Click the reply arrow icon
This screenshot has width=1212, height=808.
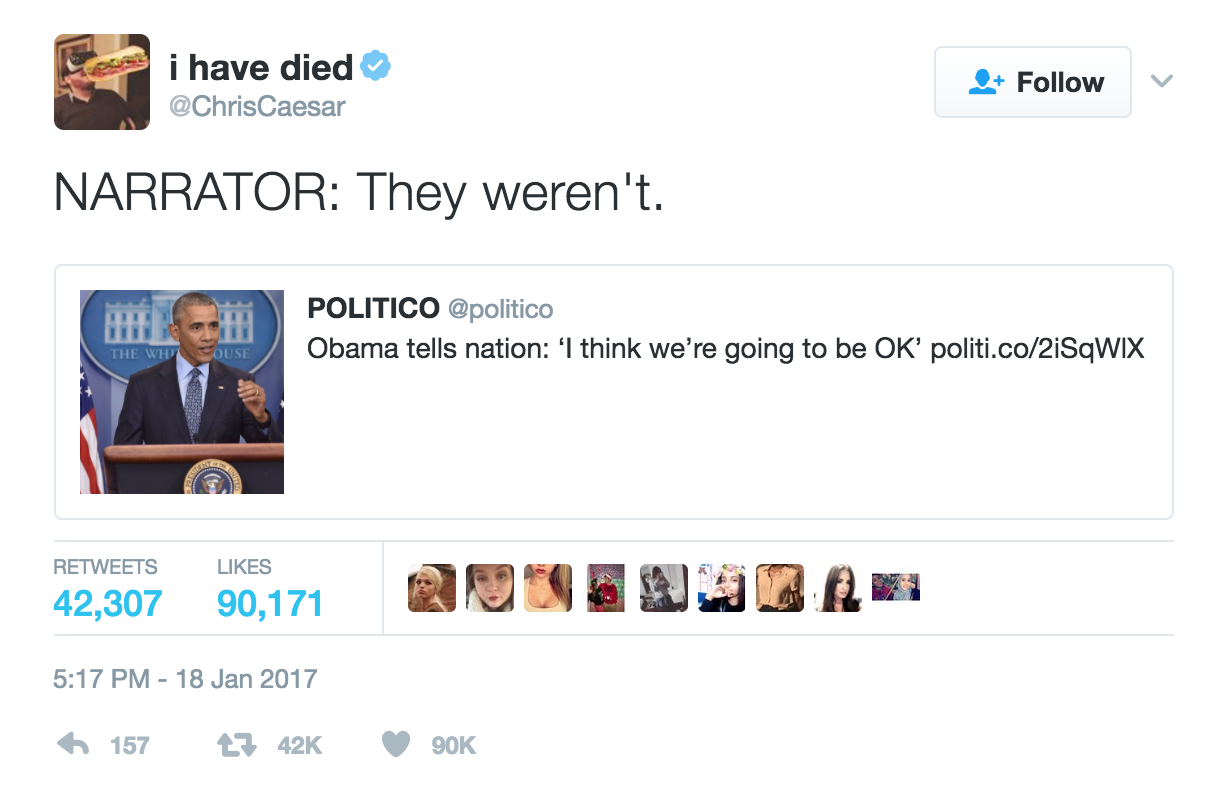point(73,744)
